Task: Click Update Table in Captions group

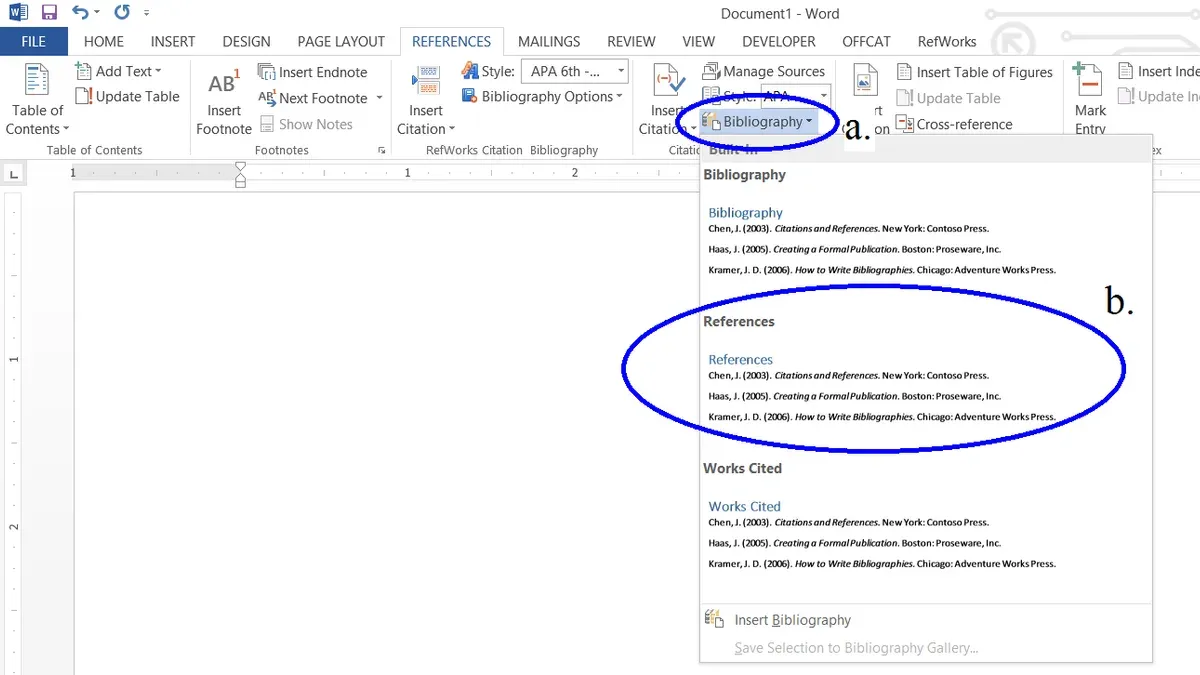Action: click(949, 98)
